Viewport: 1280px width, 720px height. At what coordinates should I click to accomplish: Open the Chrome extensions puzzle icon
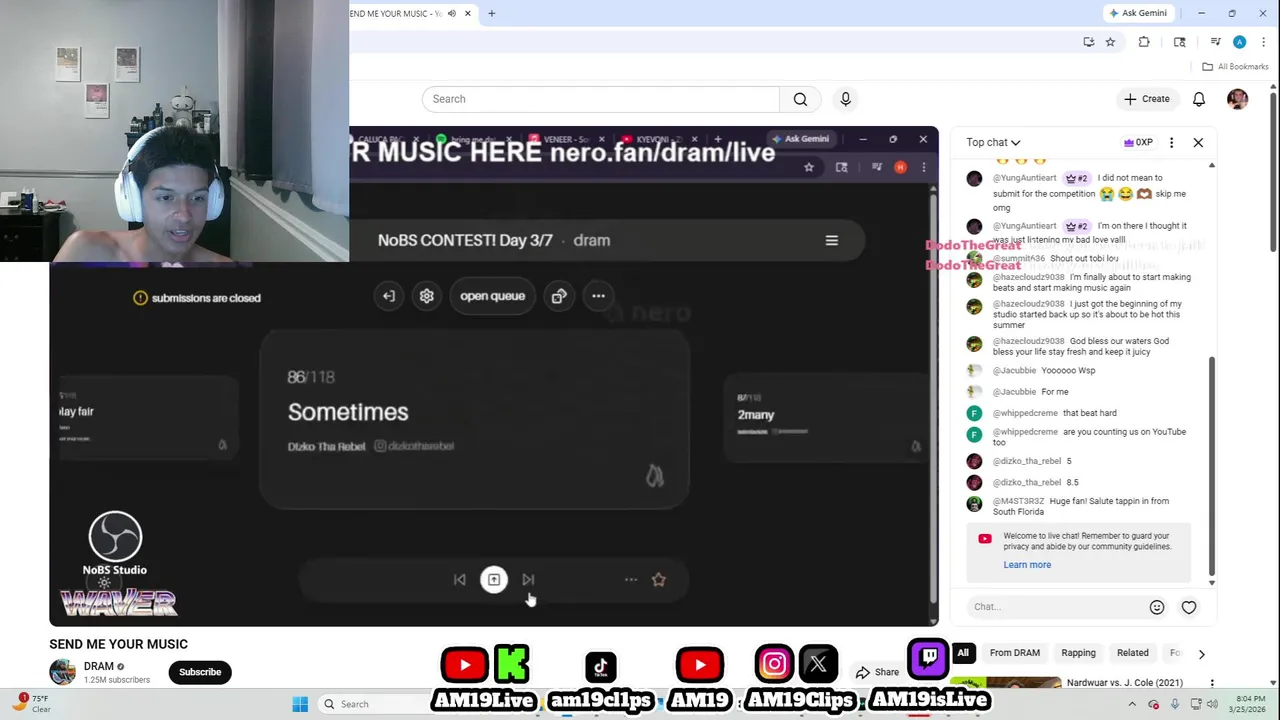[1144, 42]
